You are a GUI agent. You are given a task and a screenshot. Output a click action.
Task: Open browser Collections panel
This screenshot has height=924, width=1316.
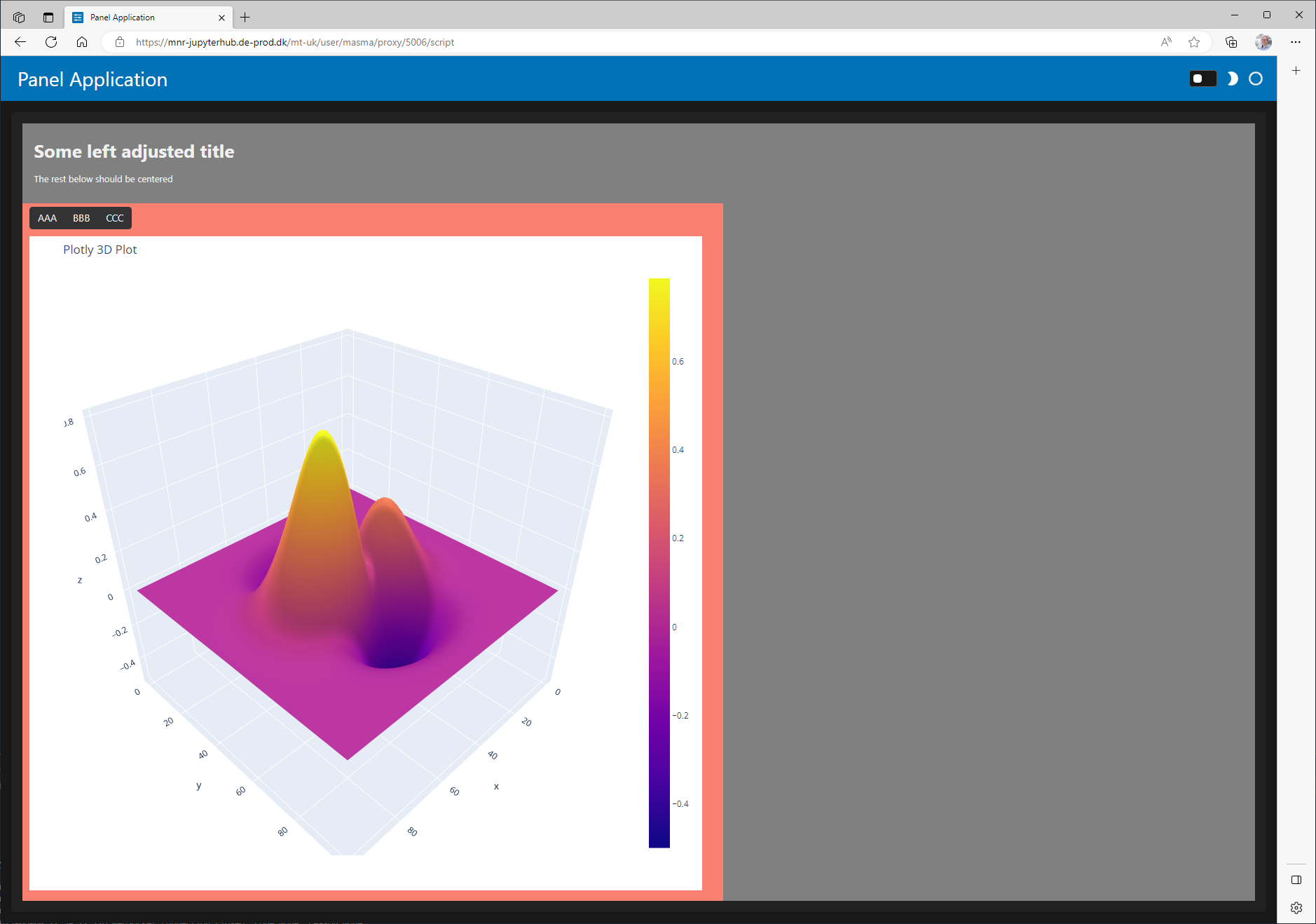[1231, 42]
